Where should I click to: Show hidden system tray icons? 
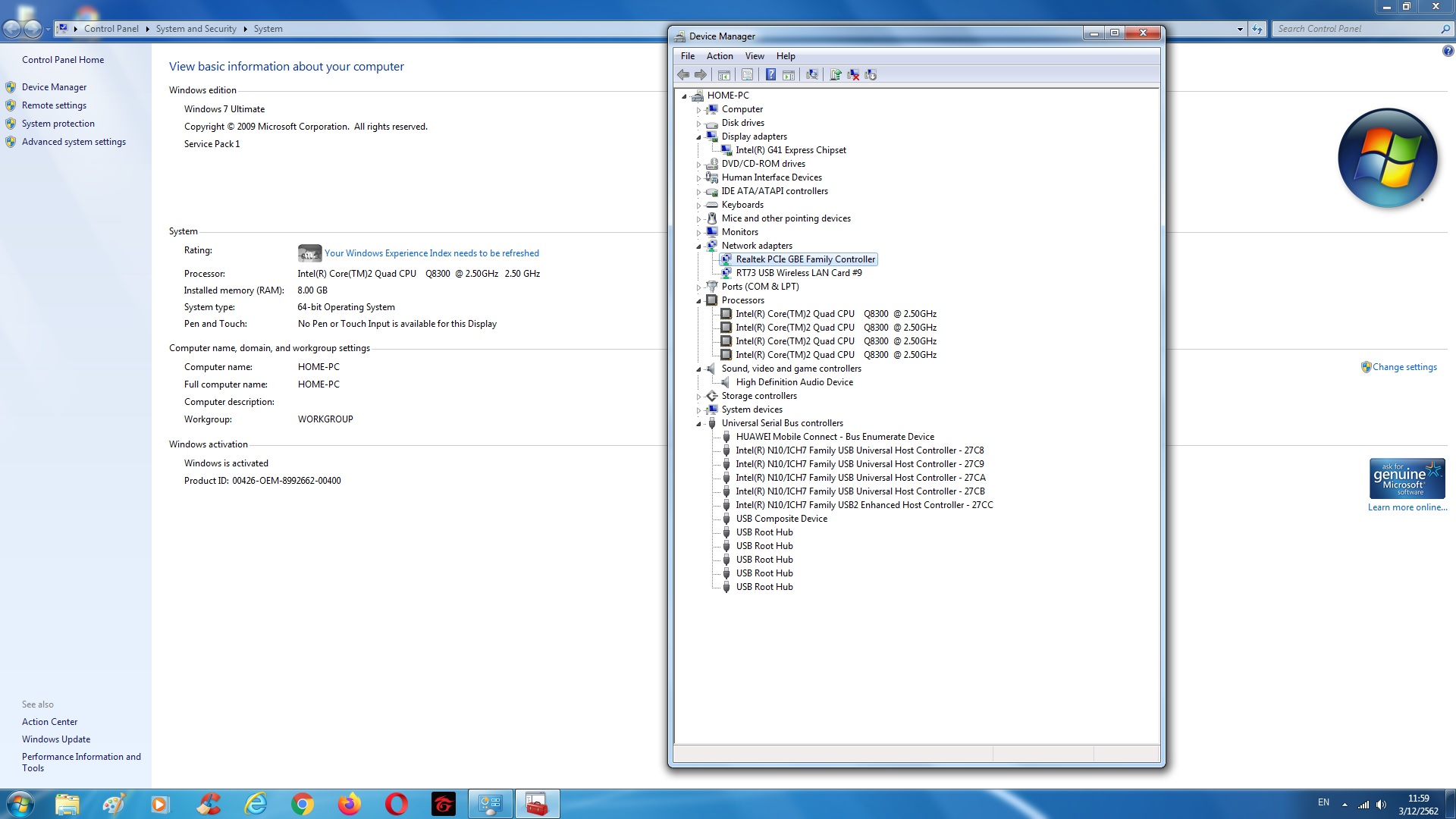[x=1345, y=805]
